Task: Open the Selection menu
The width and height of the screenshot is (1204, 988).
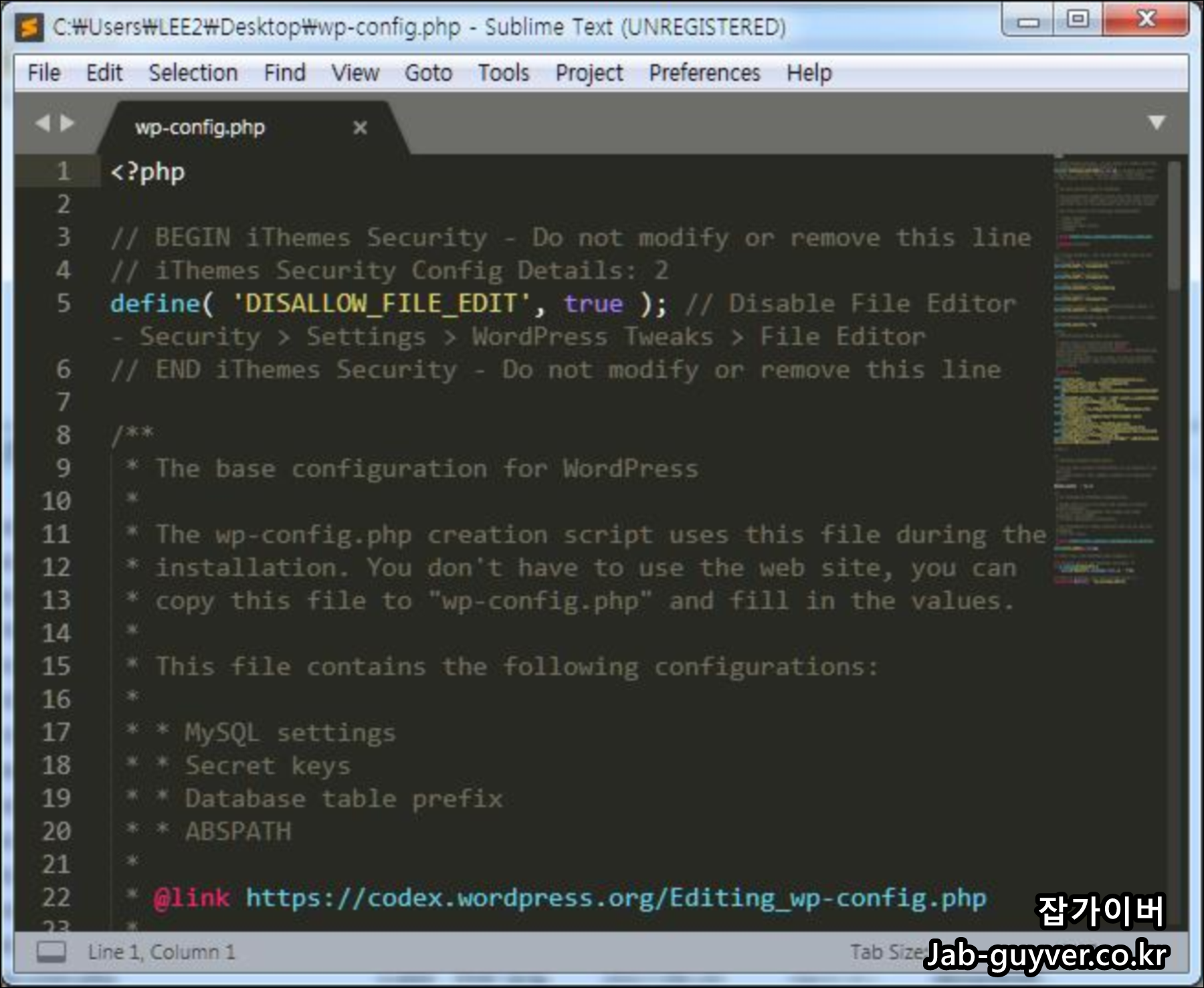Action: click(x=193, y=72)
